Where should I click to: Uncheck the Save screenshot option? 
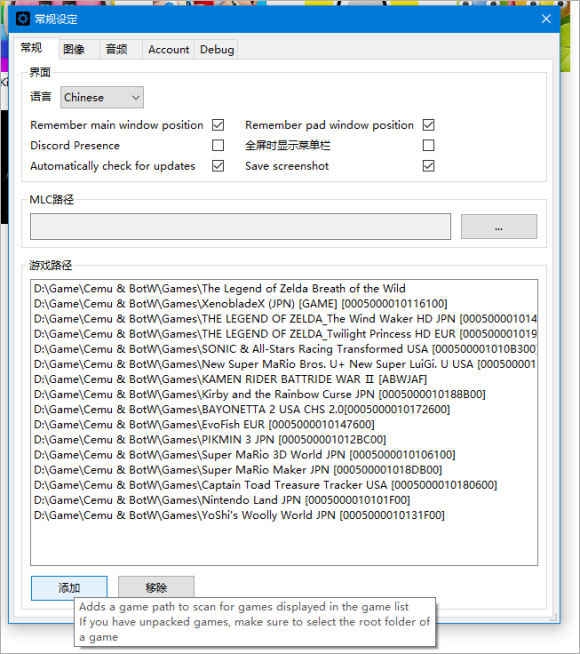point(428,166)
